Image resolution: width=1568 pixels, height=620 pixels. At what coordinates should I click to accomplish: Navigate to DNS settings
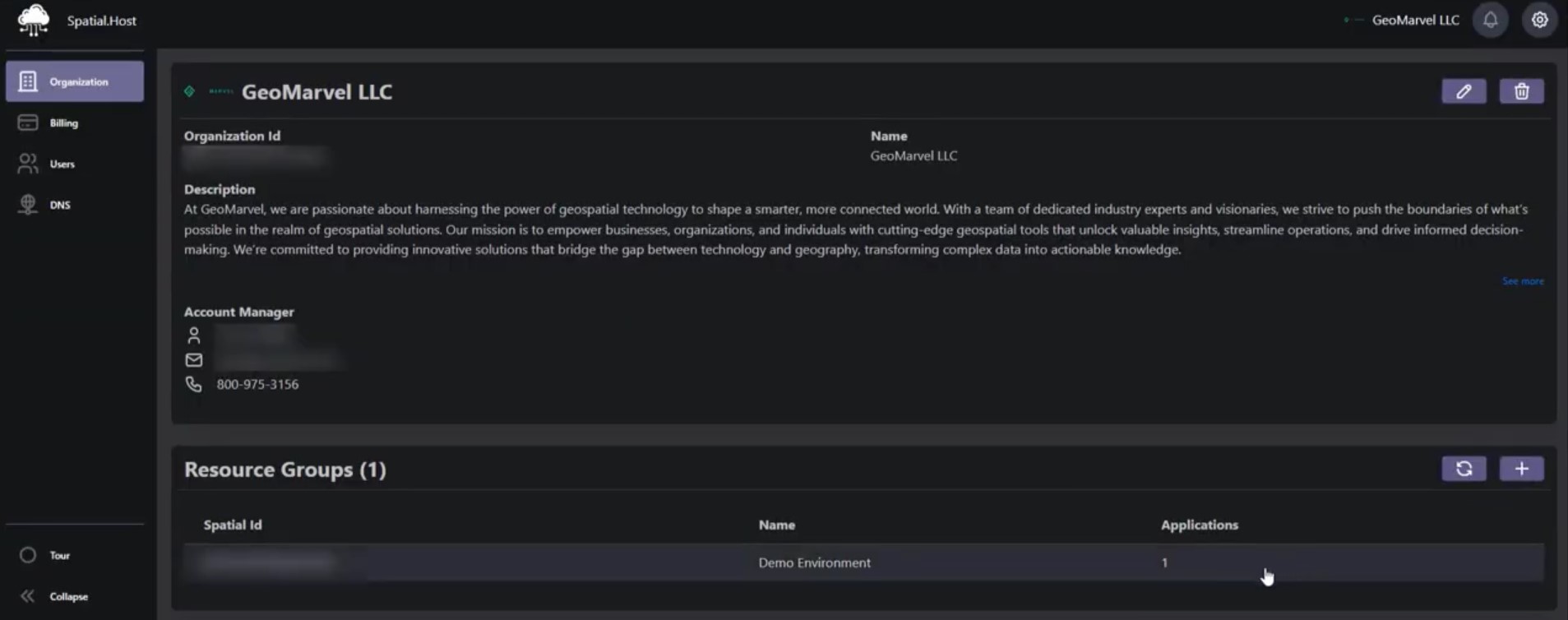59,205
